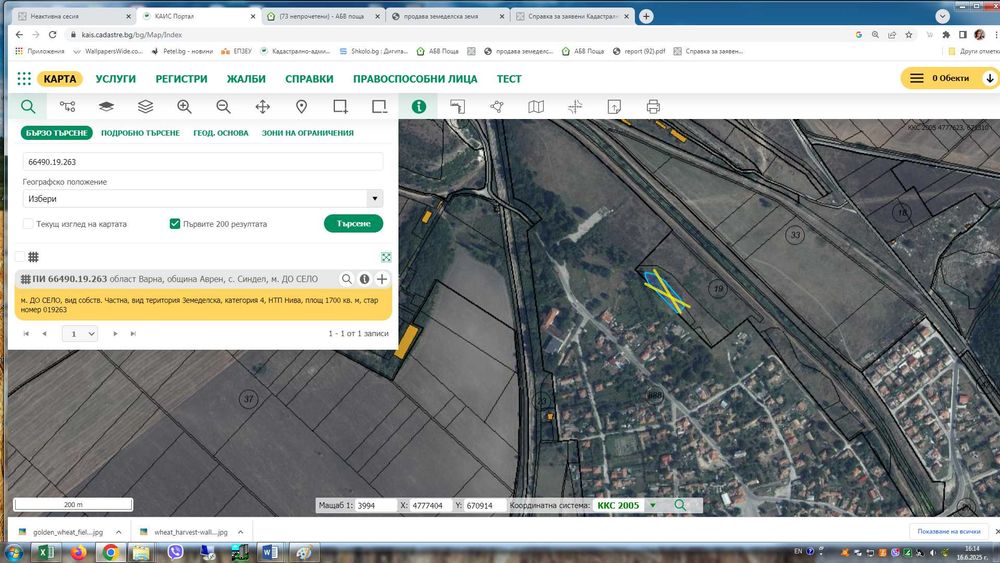Click the location pin tool
1000x563 pixels.
301,106
